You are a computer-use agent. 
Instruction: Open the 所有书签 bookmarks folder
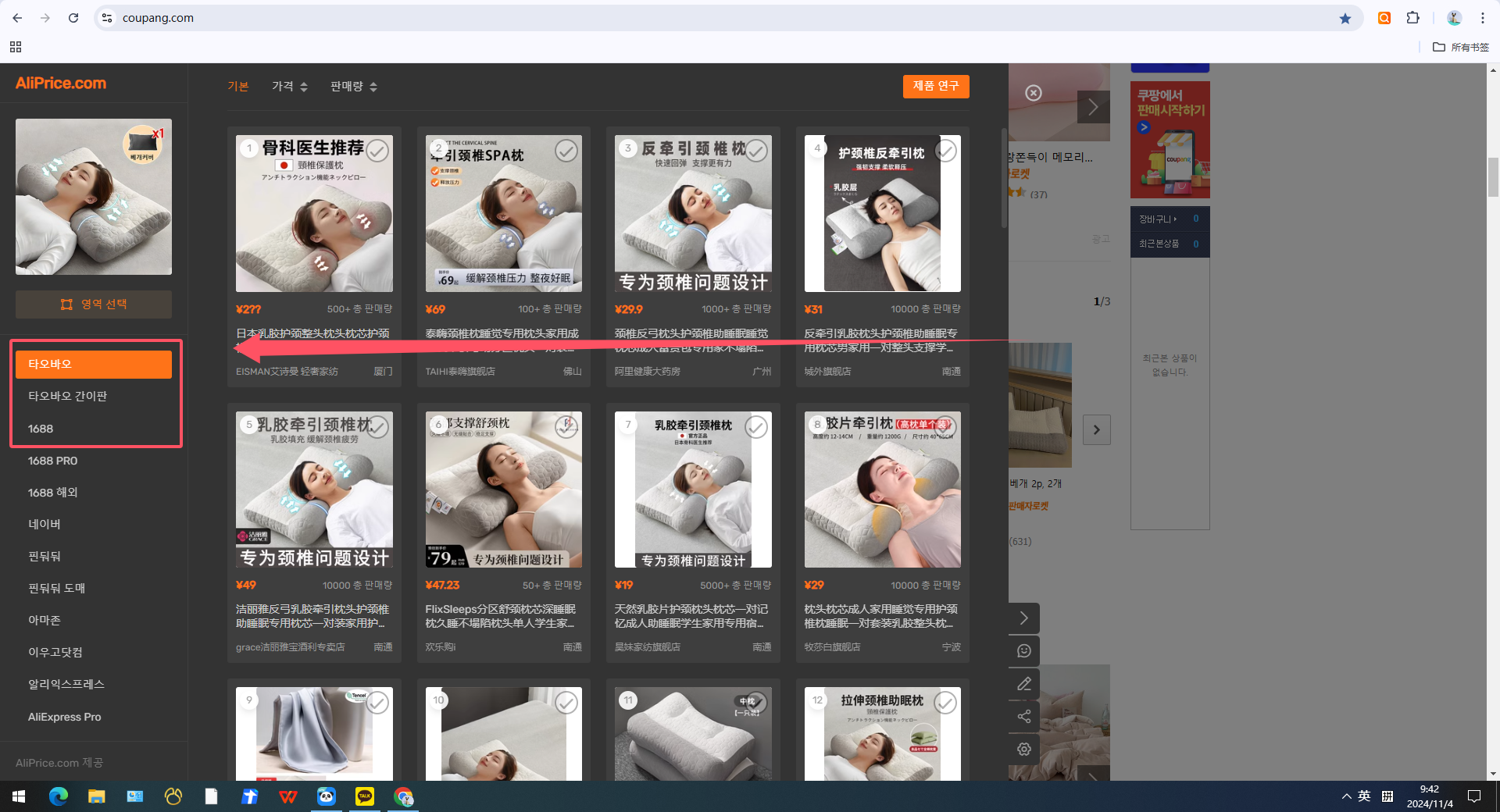point(1461,47)
